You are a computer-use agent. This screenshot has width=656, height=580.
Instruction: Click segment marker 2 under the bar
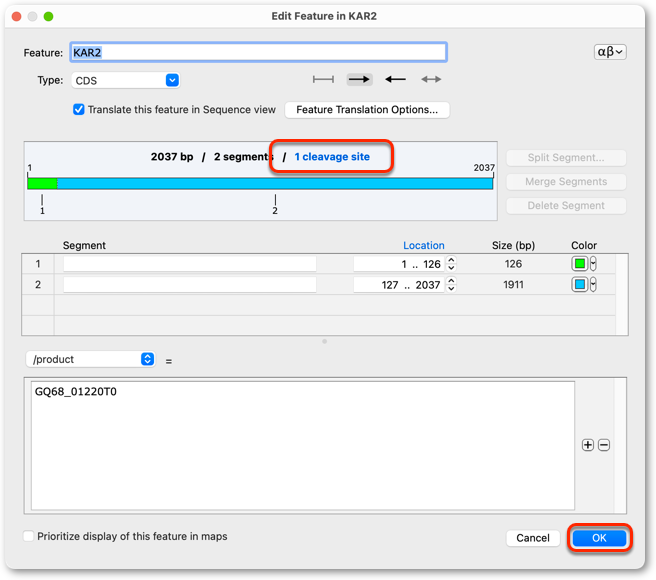[x=275, y=205]
